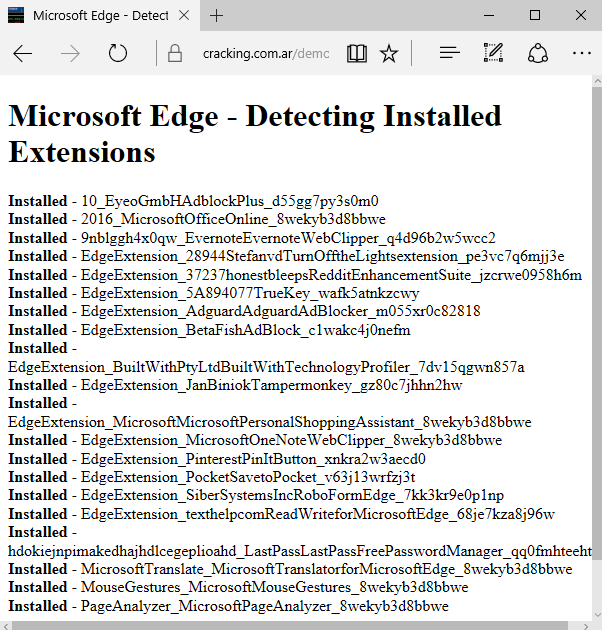Click the Forward navigation arrow

coord(70,53)
